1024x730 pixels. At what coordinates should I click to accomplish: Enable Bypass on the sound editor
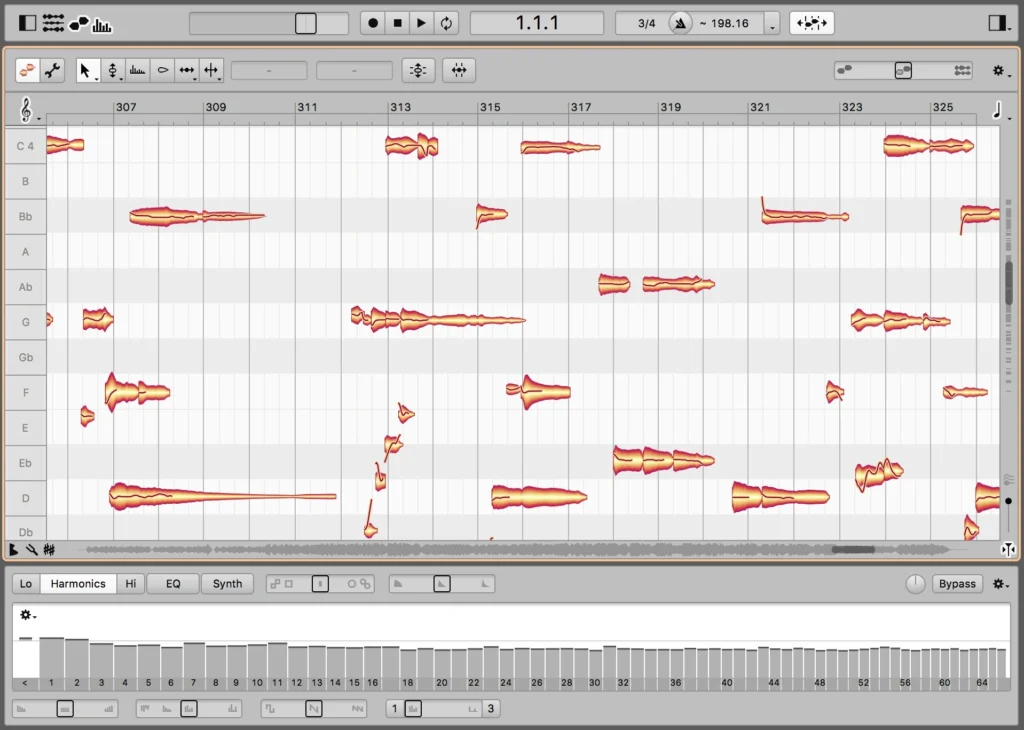tap(957, 583)
